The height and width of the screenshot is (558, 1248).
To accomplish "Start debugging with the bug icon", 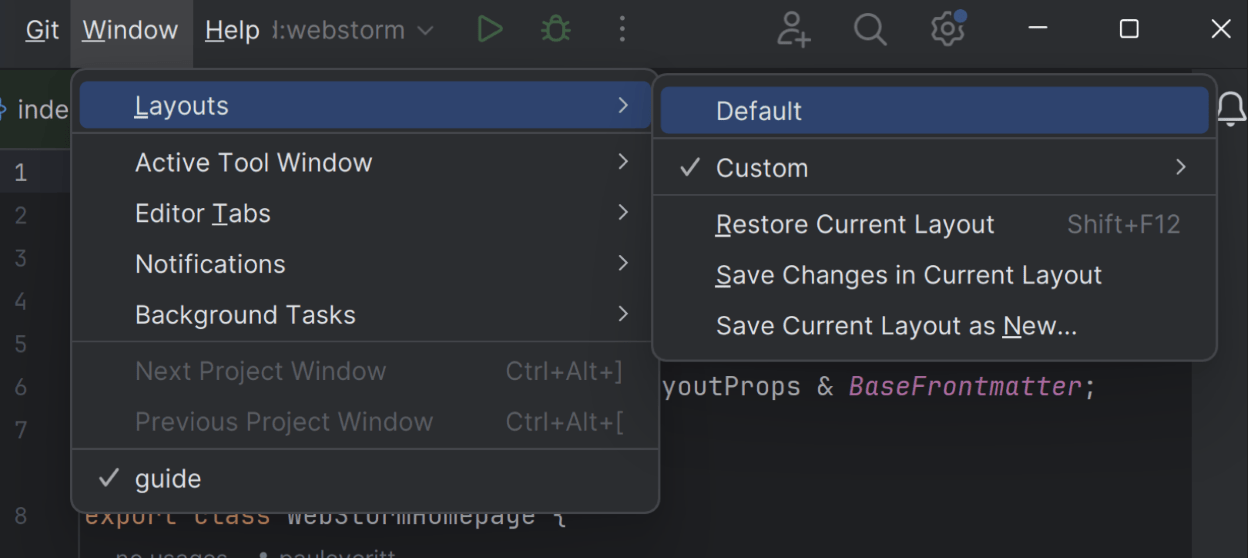I will [x=555, y=30].
